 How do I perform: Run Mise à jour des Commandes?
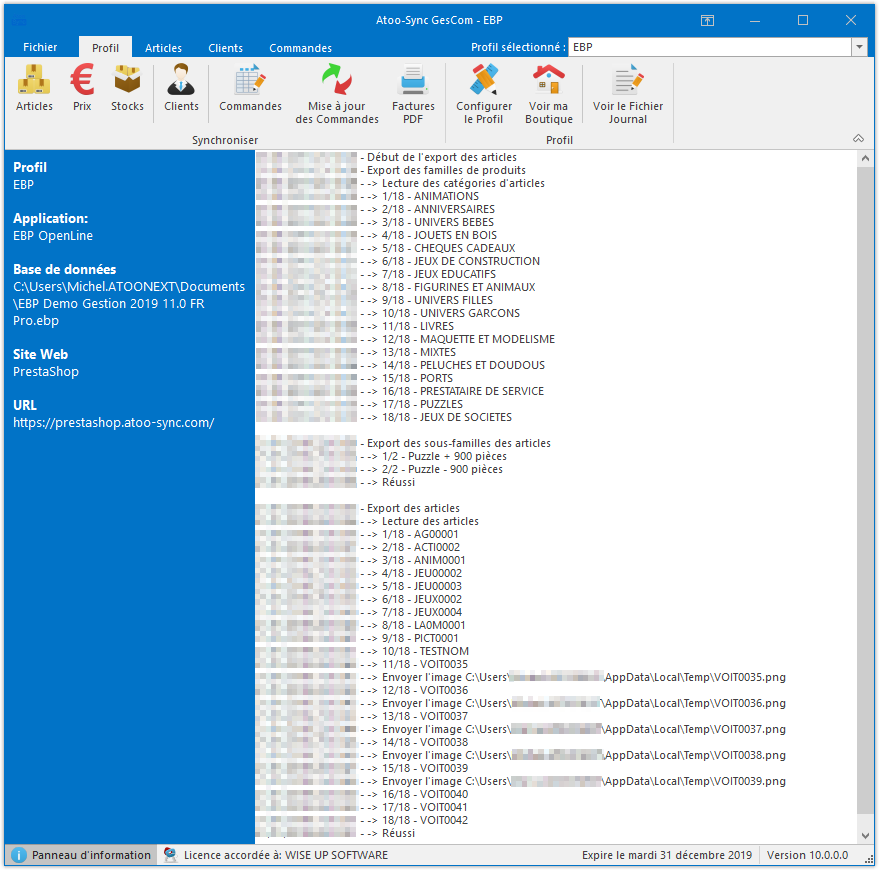pos(337,95)
